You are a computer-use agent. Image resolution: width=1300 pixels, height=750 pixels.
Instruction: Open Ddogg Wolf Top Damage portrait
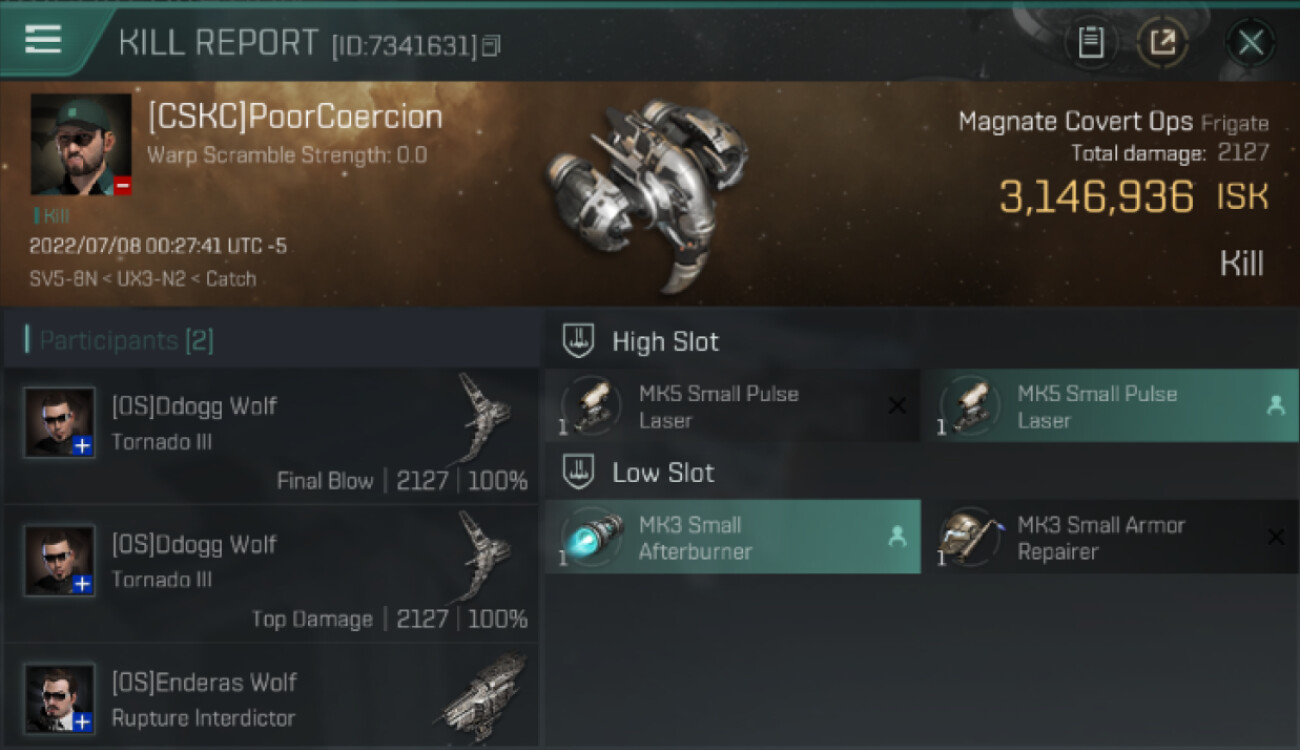[x=60, y=561]
